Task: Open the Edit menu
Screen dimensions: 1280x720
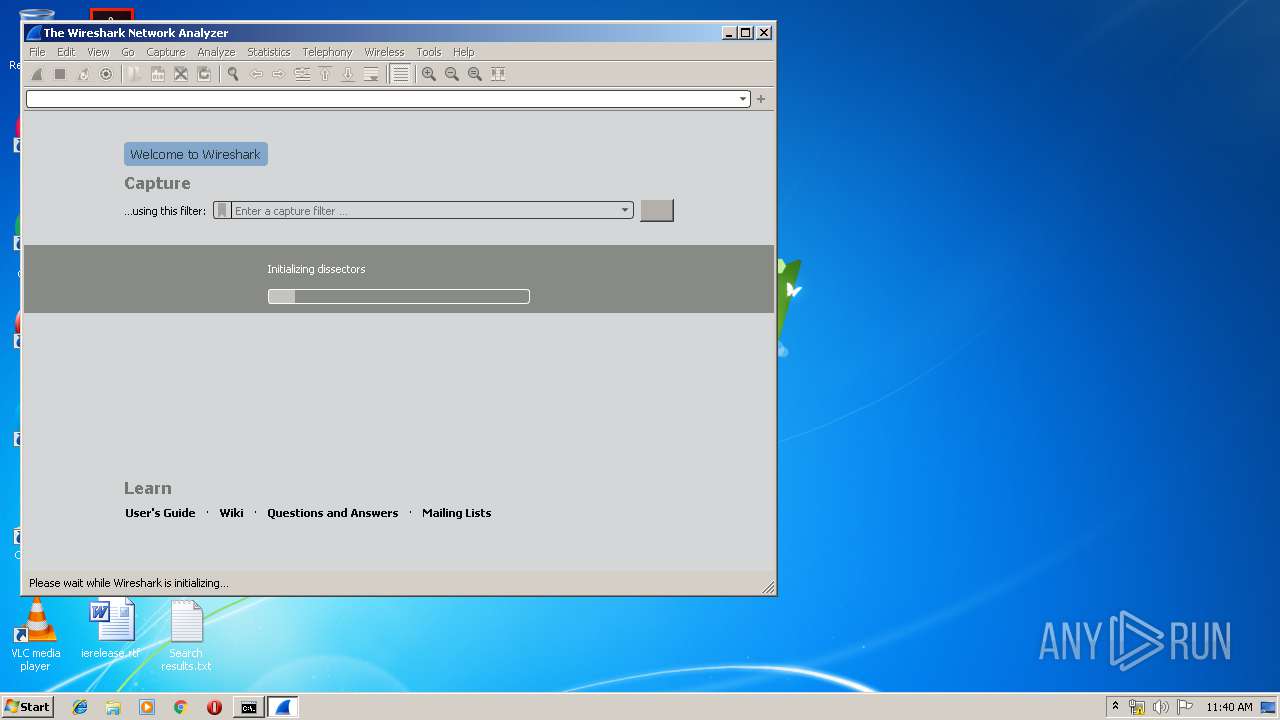Action: [66, 52]
